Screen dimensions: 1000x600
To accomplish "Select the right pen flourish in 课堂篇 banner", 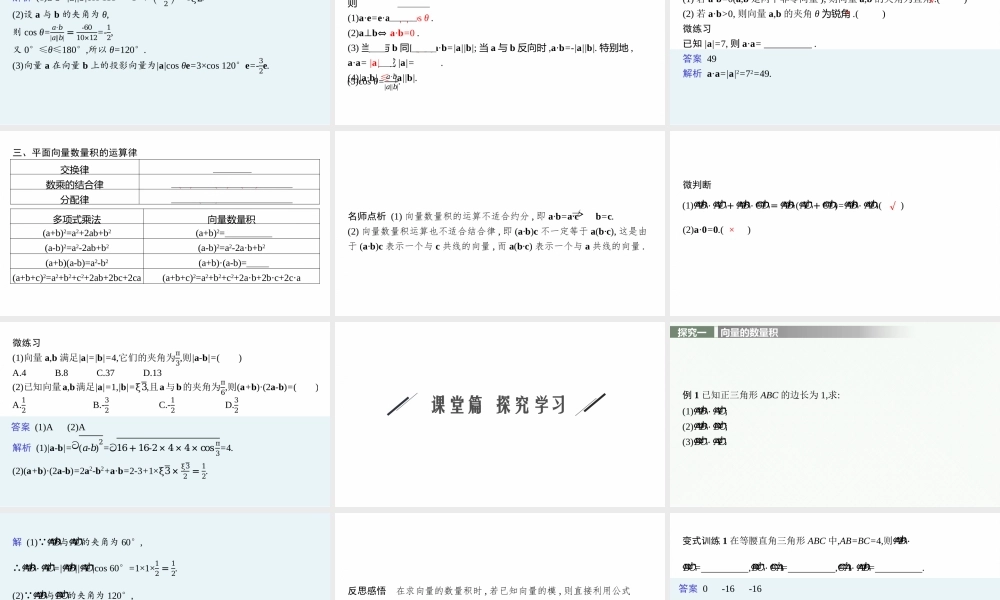I will point(592,405).
